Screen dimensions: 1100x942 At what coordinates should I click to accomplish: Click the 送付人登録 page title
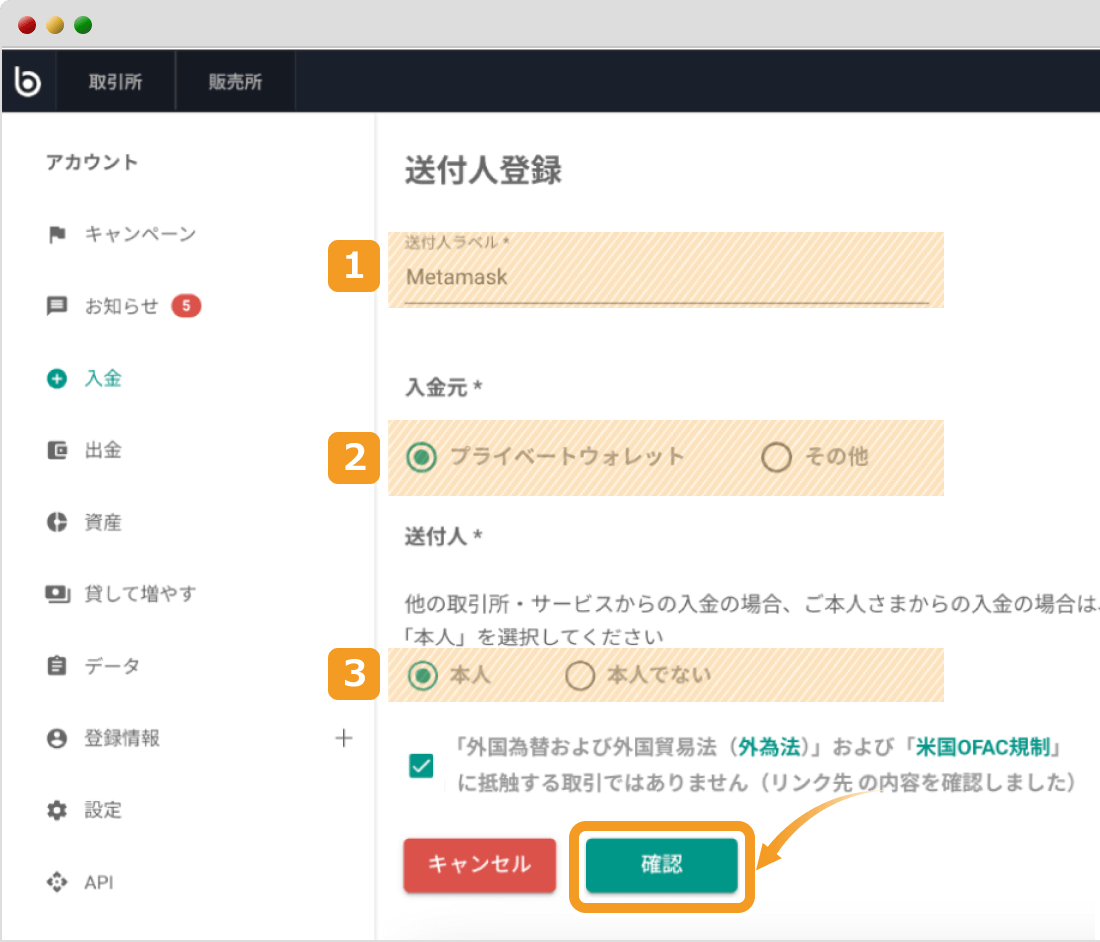point(483,170)
